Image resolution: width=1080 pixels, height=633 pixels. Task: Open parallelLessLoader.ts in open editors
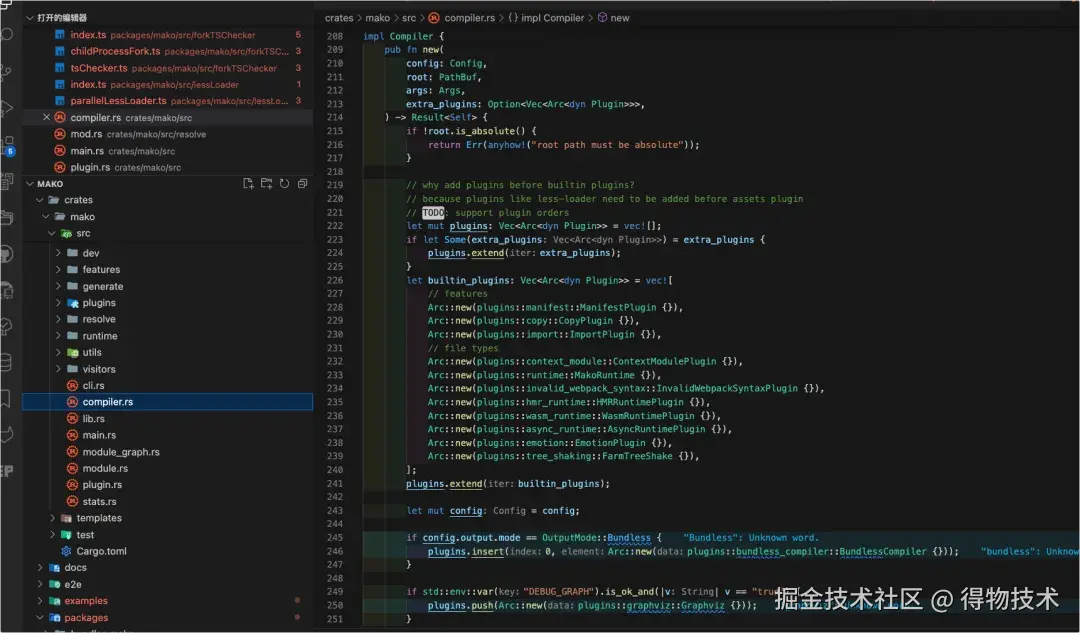[x=168, y=101]
